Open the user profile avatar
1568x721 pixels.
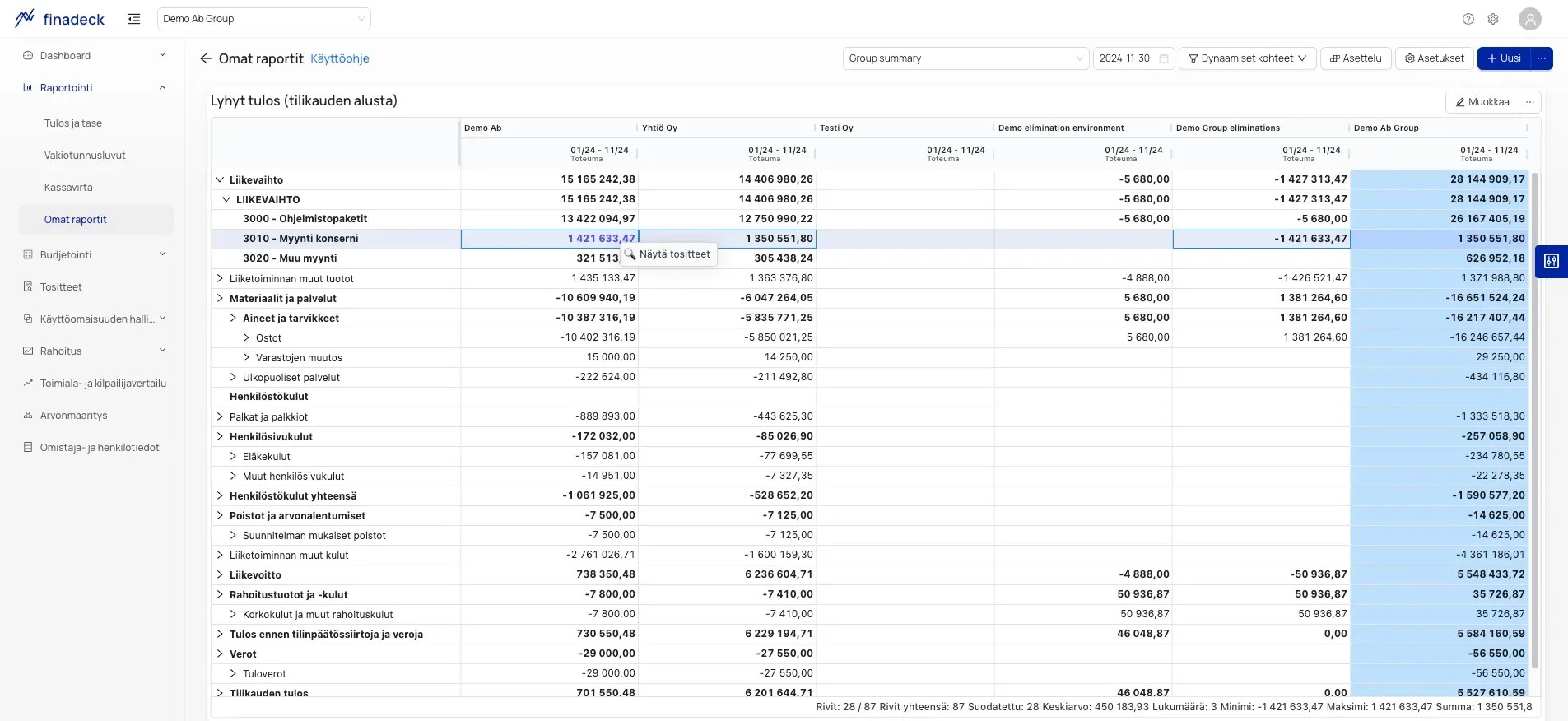1530,19
